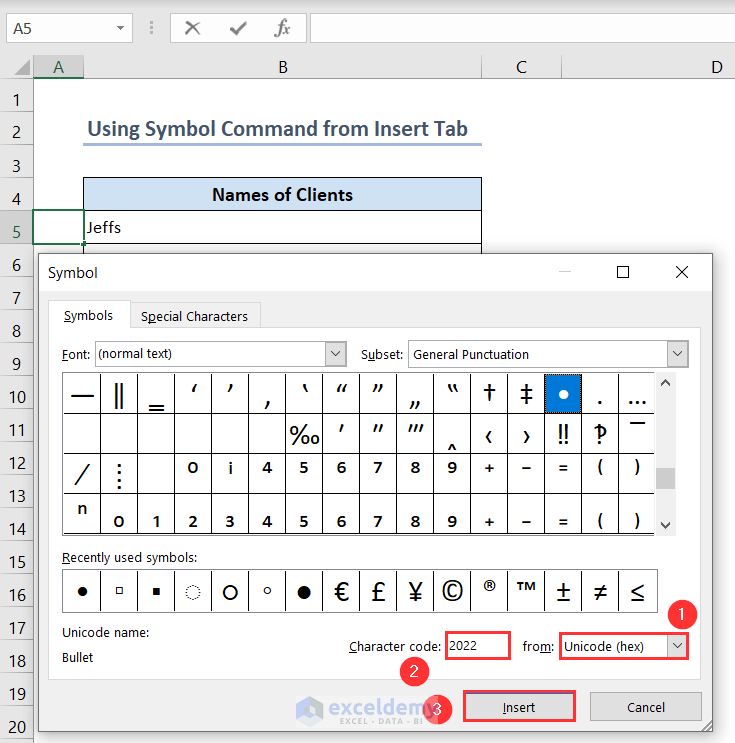This screenshot has width=735, height=743.
Task: Pick recent Yen ¥ symbol
Action: 415,591
